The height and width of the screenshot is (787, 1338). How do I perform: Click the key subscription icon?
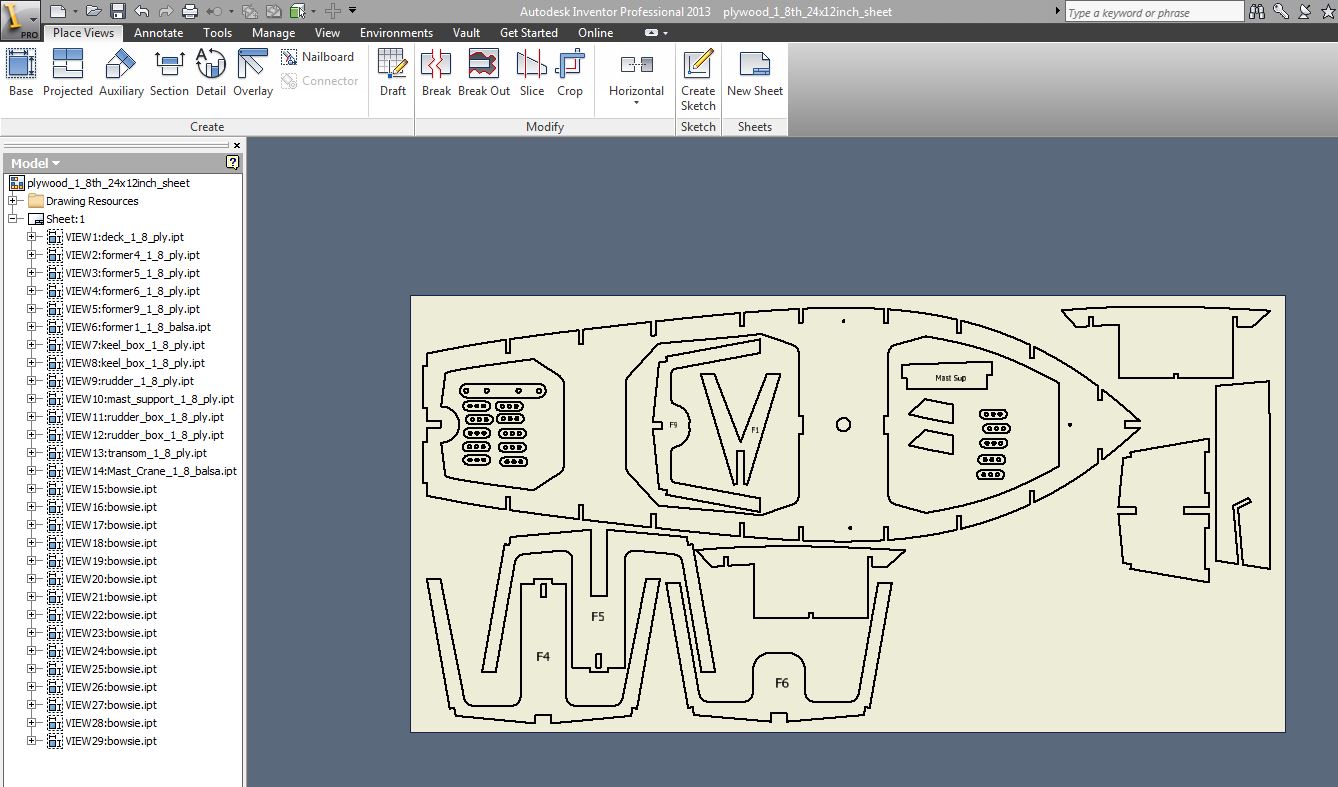pyautogui.click(x=1281, y=12)
